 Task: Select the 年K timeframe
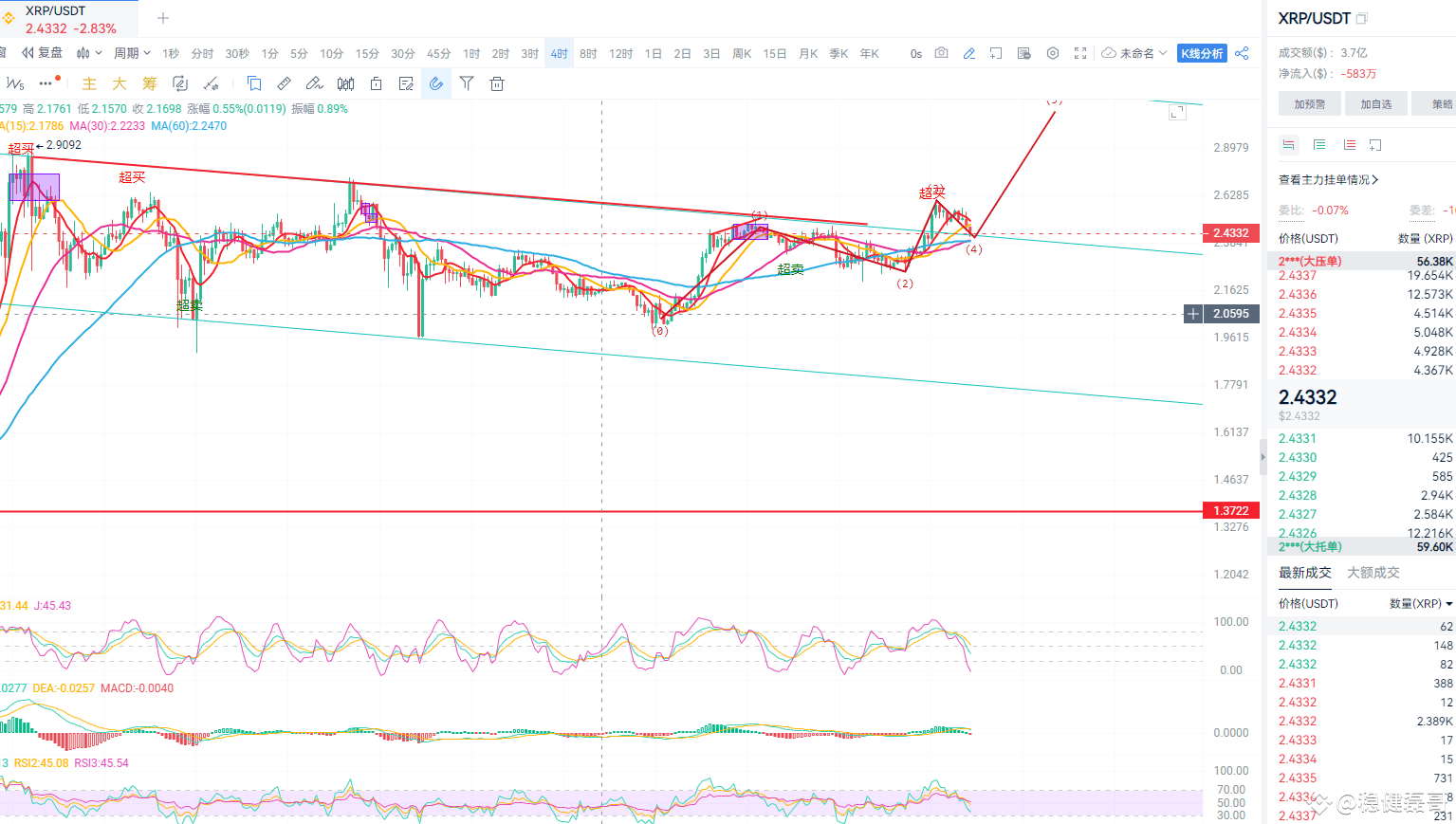(x=869, y=54)
